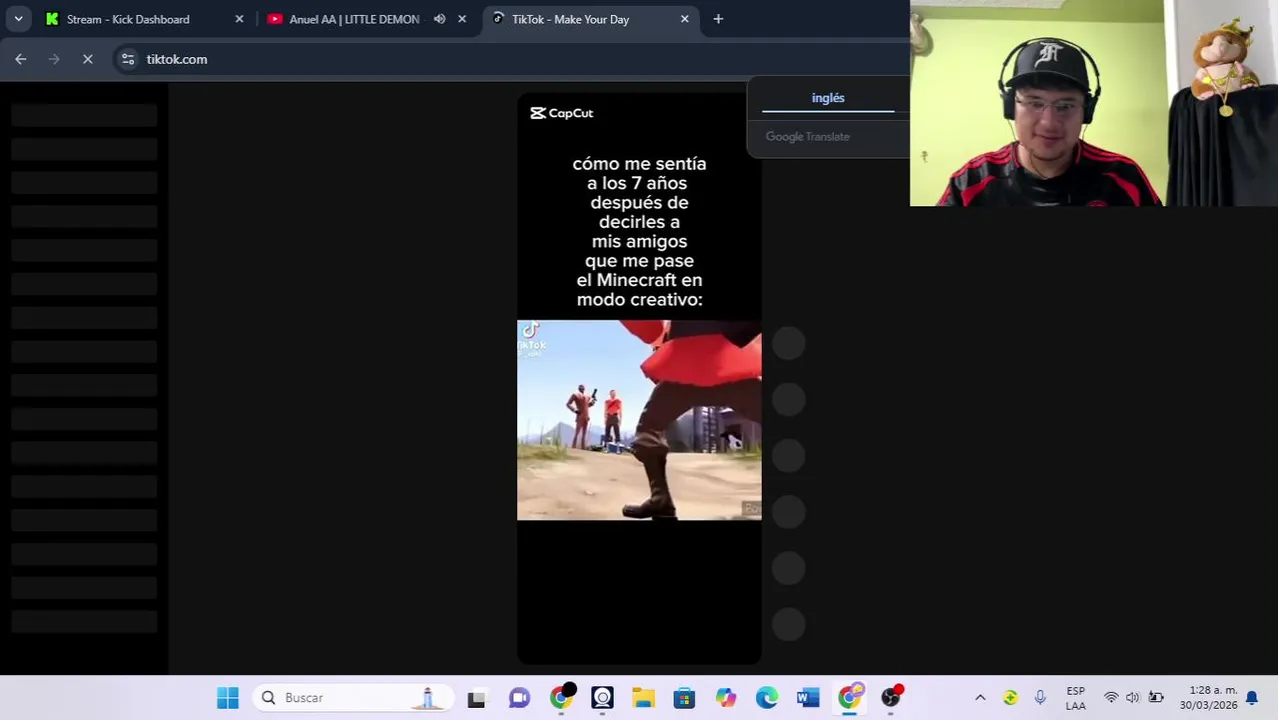The image size is (1278, 720).
Task: Open Task View from the taskbar
Action: click(476, 698)
